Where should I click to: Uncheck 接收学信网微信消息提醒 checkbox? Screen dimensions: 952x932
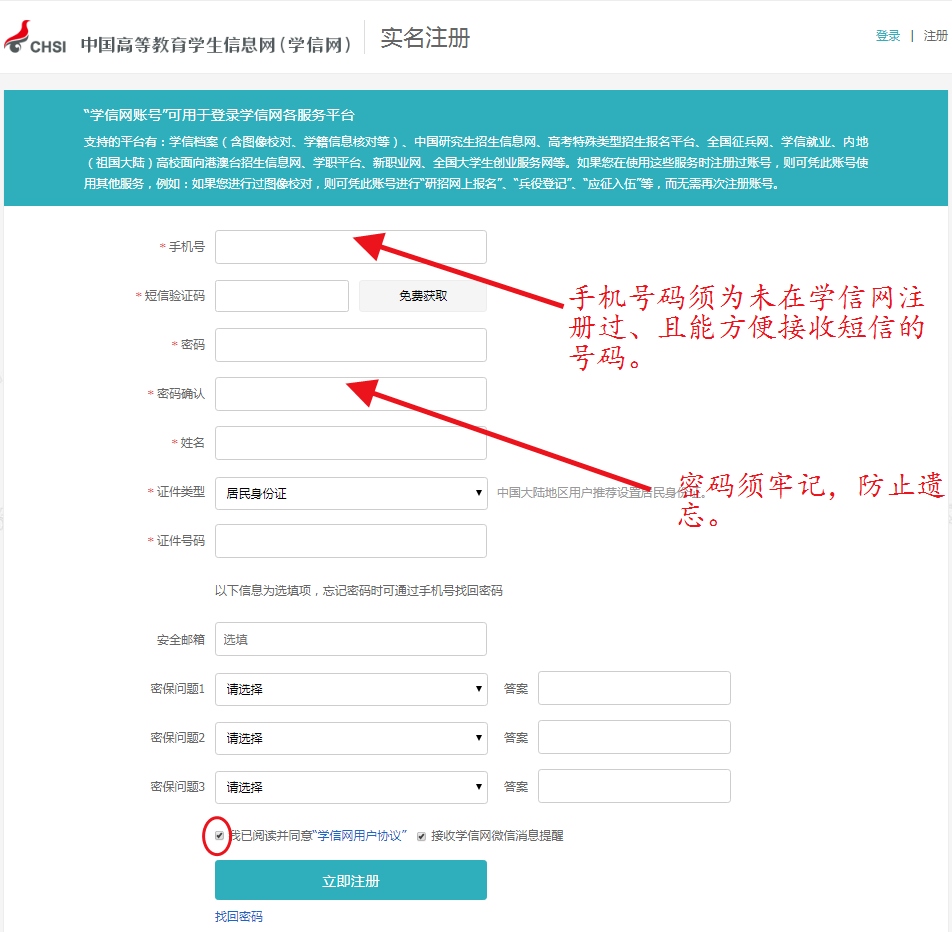(x=422, y=836)
